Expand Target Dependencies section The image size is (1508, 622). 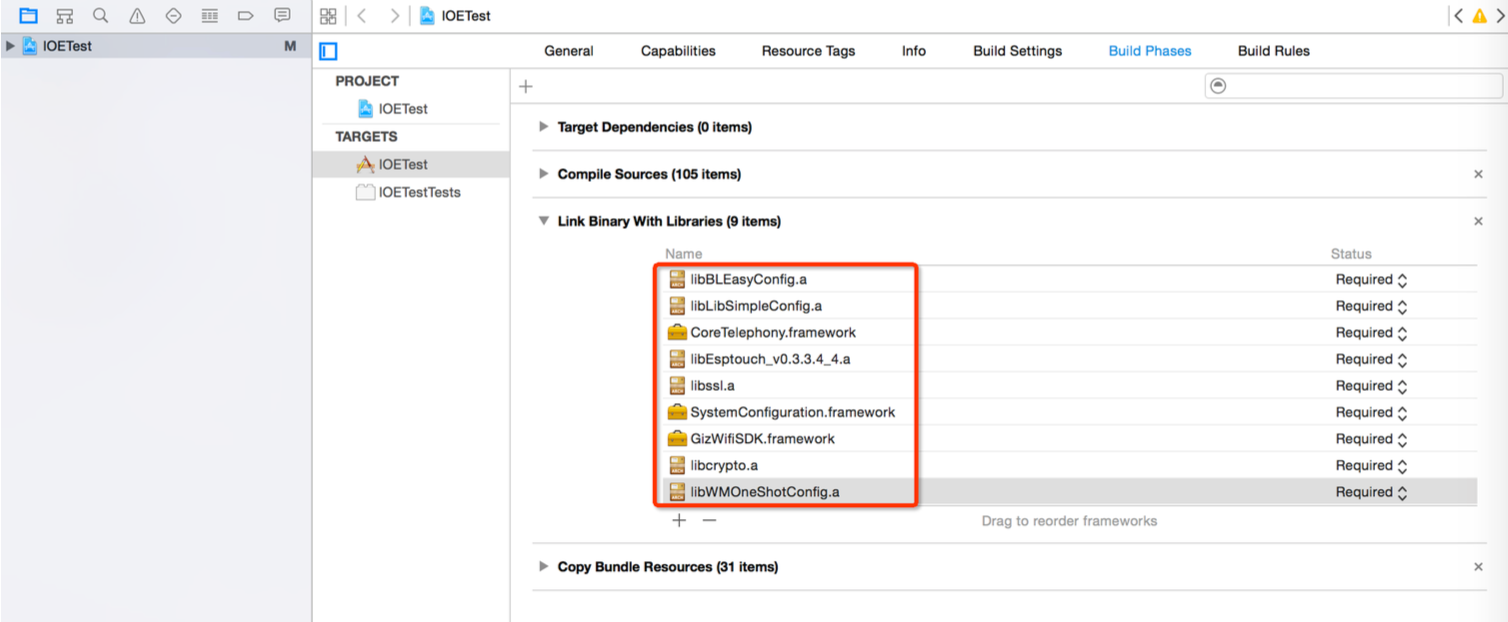click(x=544, y=127)
